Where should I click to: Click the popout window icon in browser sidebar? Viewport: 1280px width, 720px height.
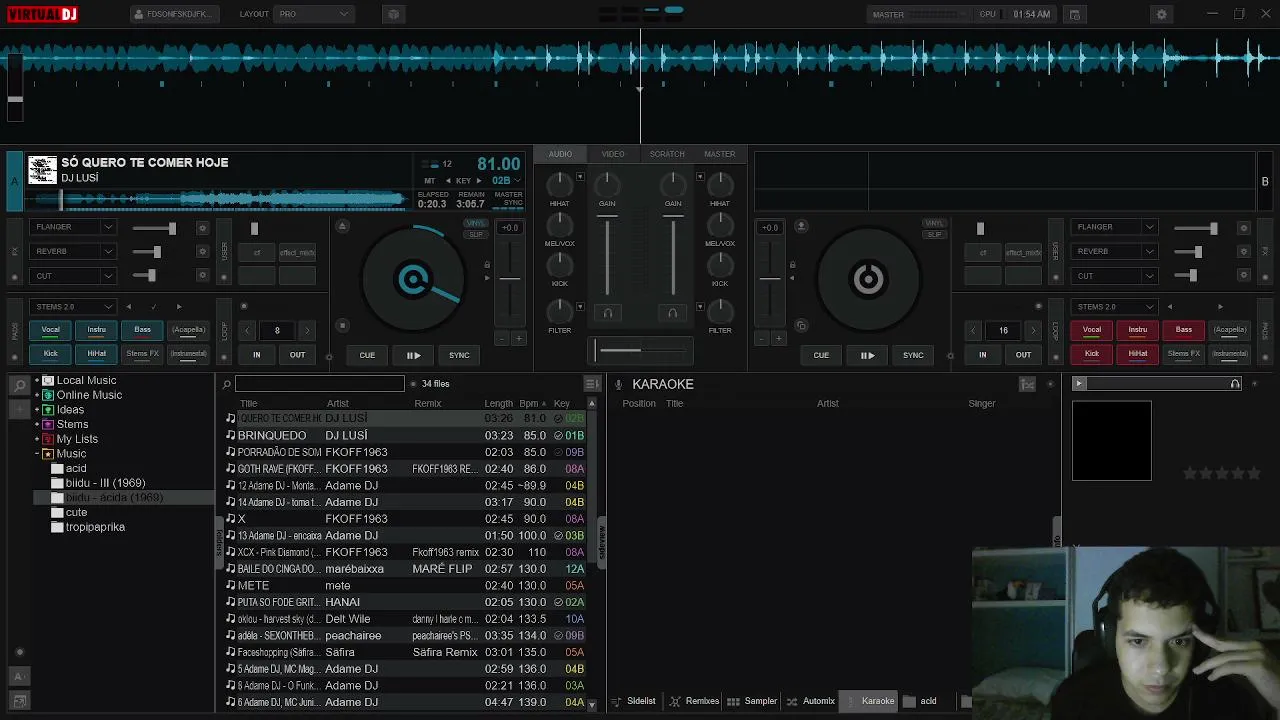tap(19, 701)
